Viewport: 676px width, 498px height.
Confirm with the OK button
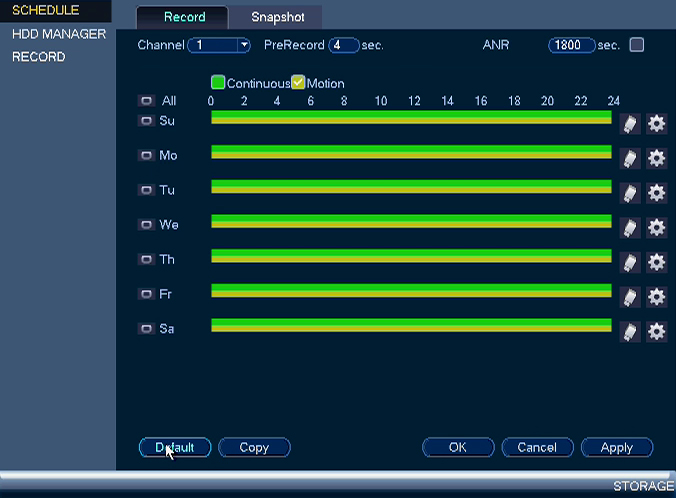458,447
